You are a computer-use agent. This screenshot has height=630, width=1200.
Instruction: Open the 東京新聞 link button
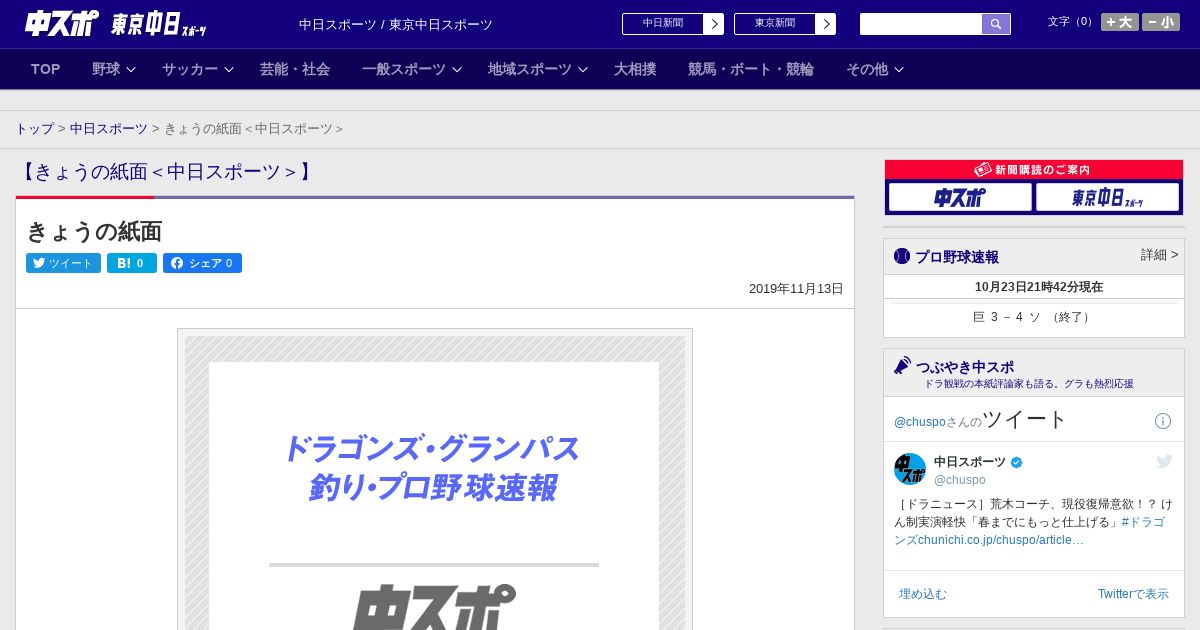(x=775, y=24)
